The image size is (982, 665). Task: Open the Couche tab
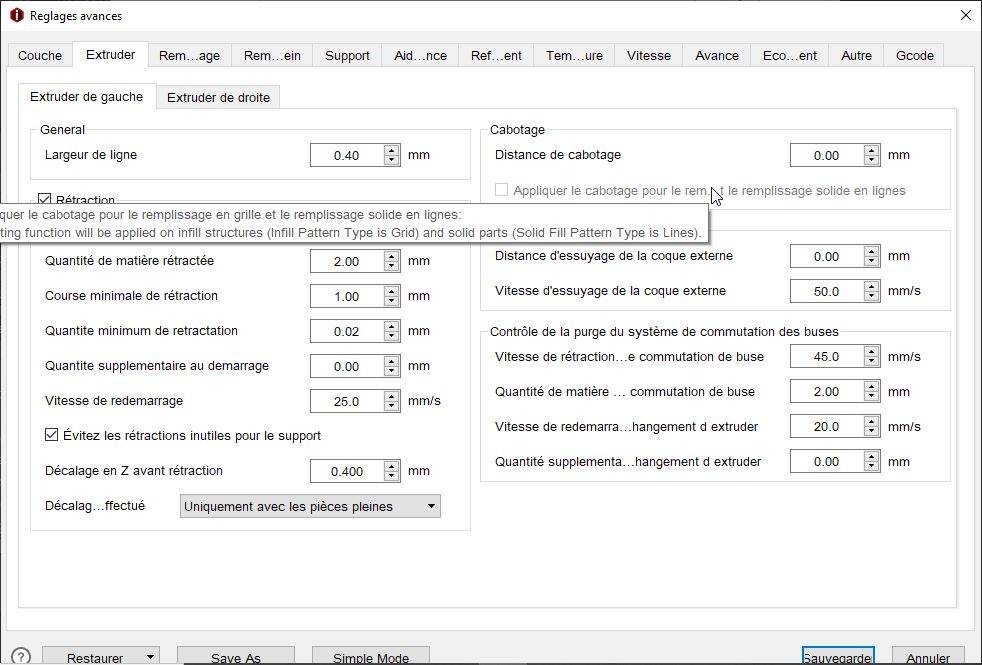40,55
